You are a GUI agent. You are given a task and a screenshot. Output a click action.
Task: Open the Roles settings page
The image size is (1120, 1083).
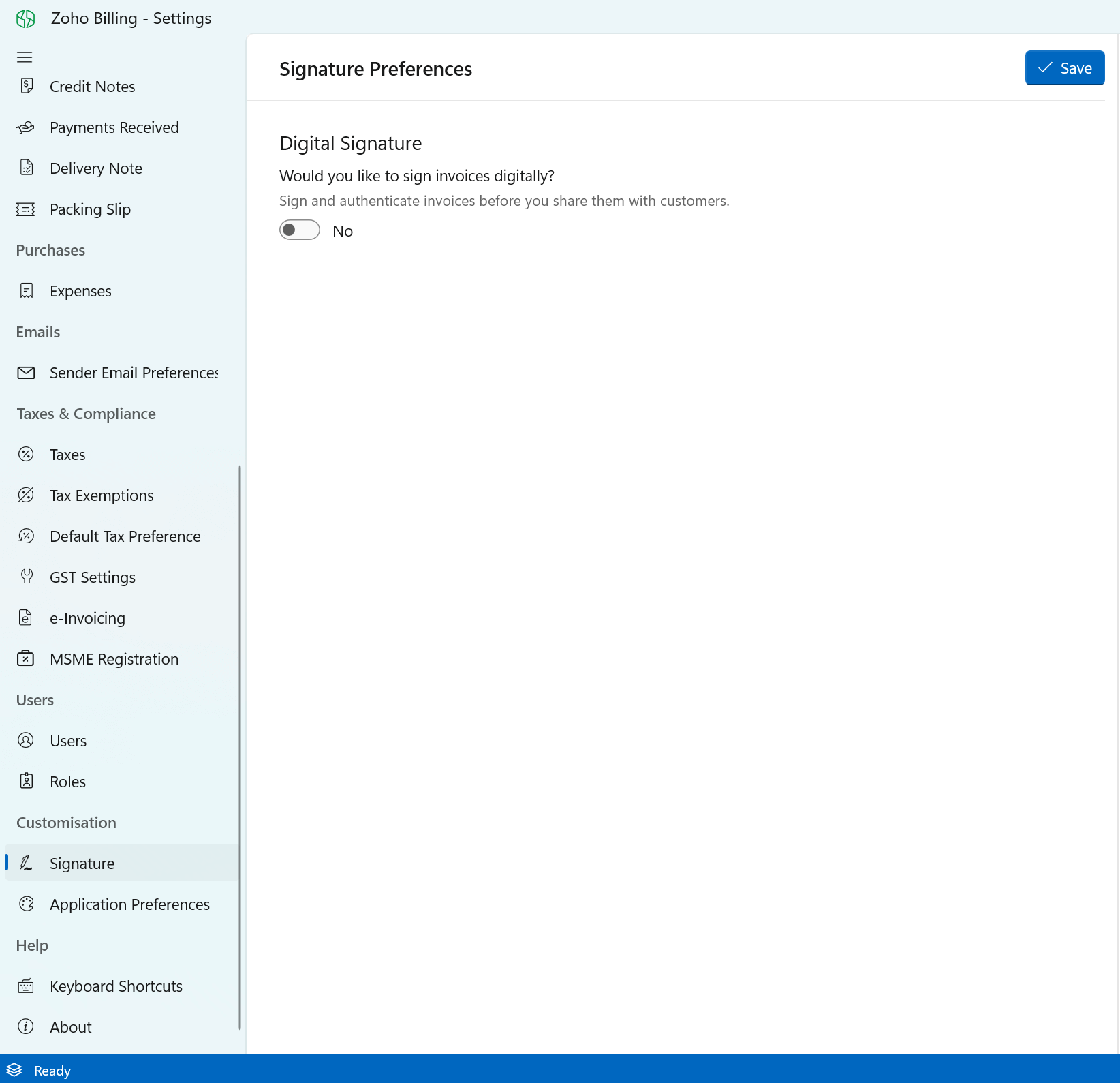[67, 782]
